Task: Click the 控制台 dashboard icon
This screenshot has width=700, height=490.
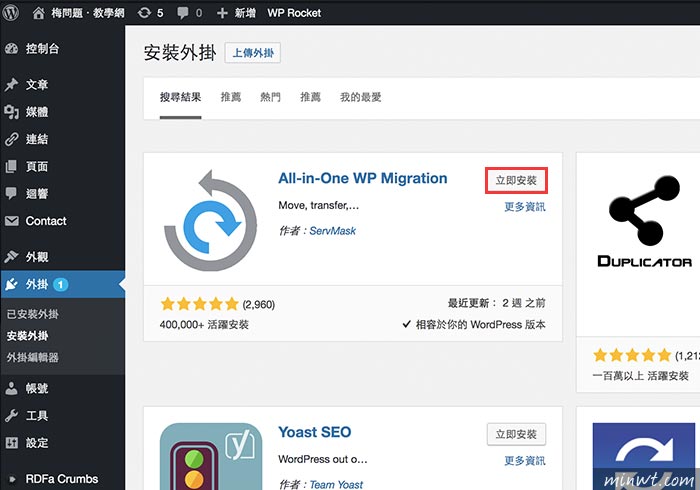Action: pyautogui.click(x=12, y=49)
